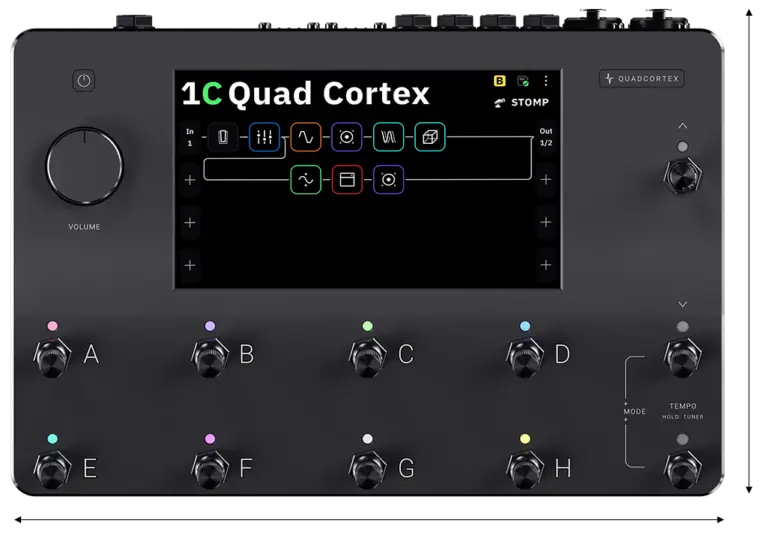Tap footswitch A
The width and height of the screenshot is (768, 541).
[x=52, y=356]
